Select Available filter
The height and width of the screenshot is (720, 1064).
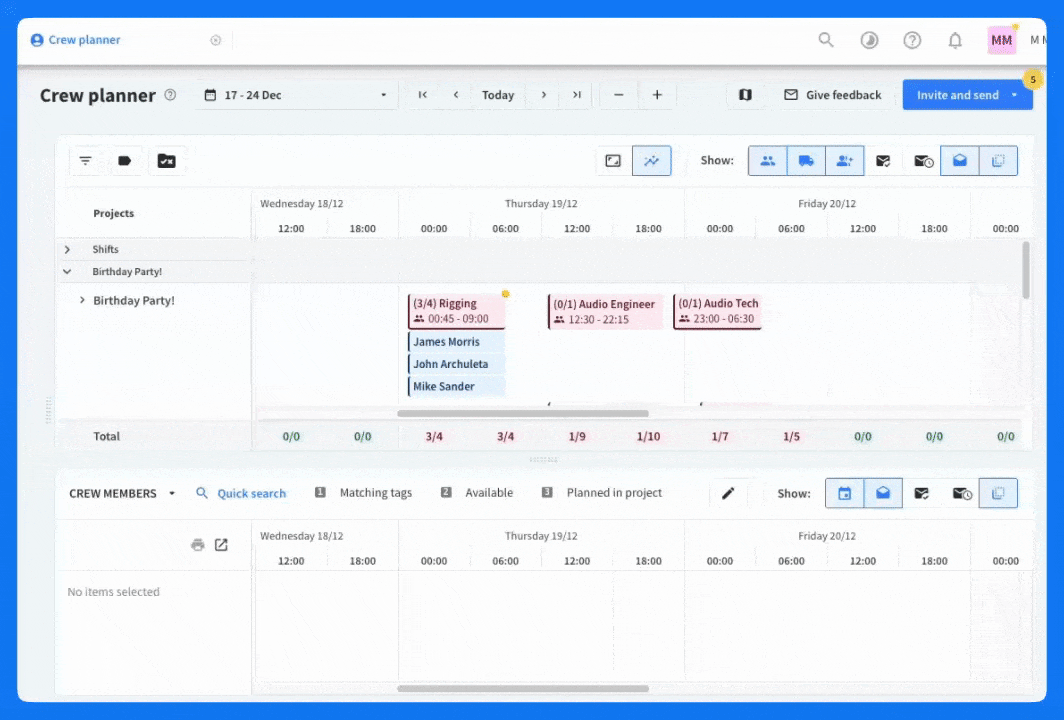click(x=477, y=493)
